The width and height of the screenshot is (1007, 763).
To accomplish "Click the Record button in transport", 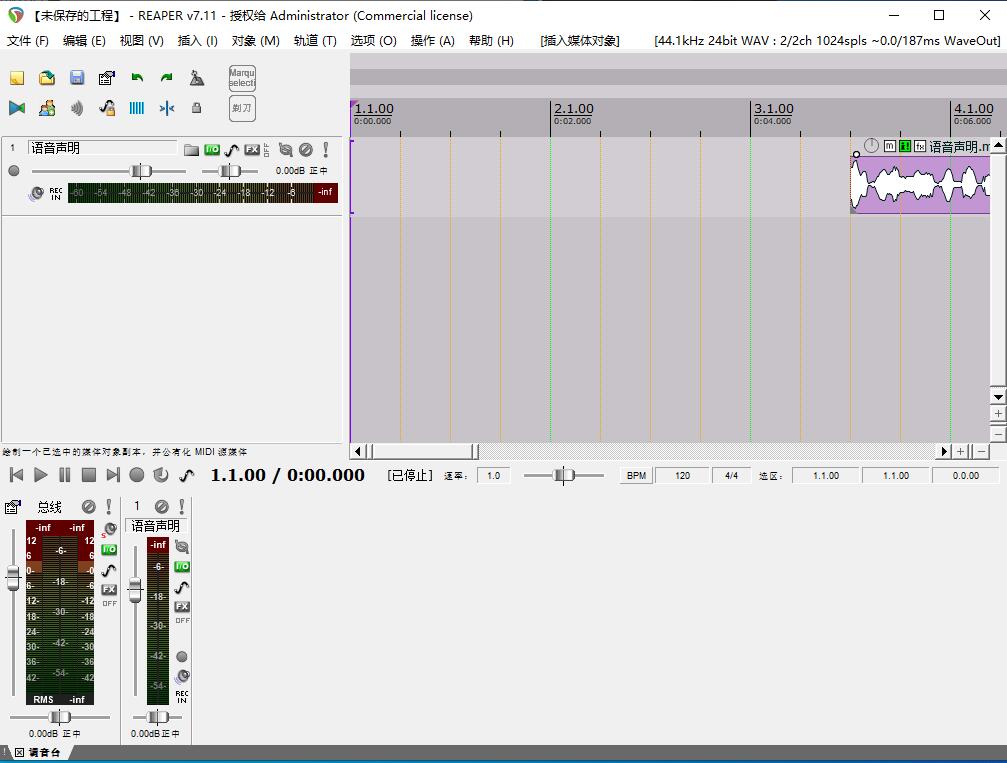I will 137,475.
